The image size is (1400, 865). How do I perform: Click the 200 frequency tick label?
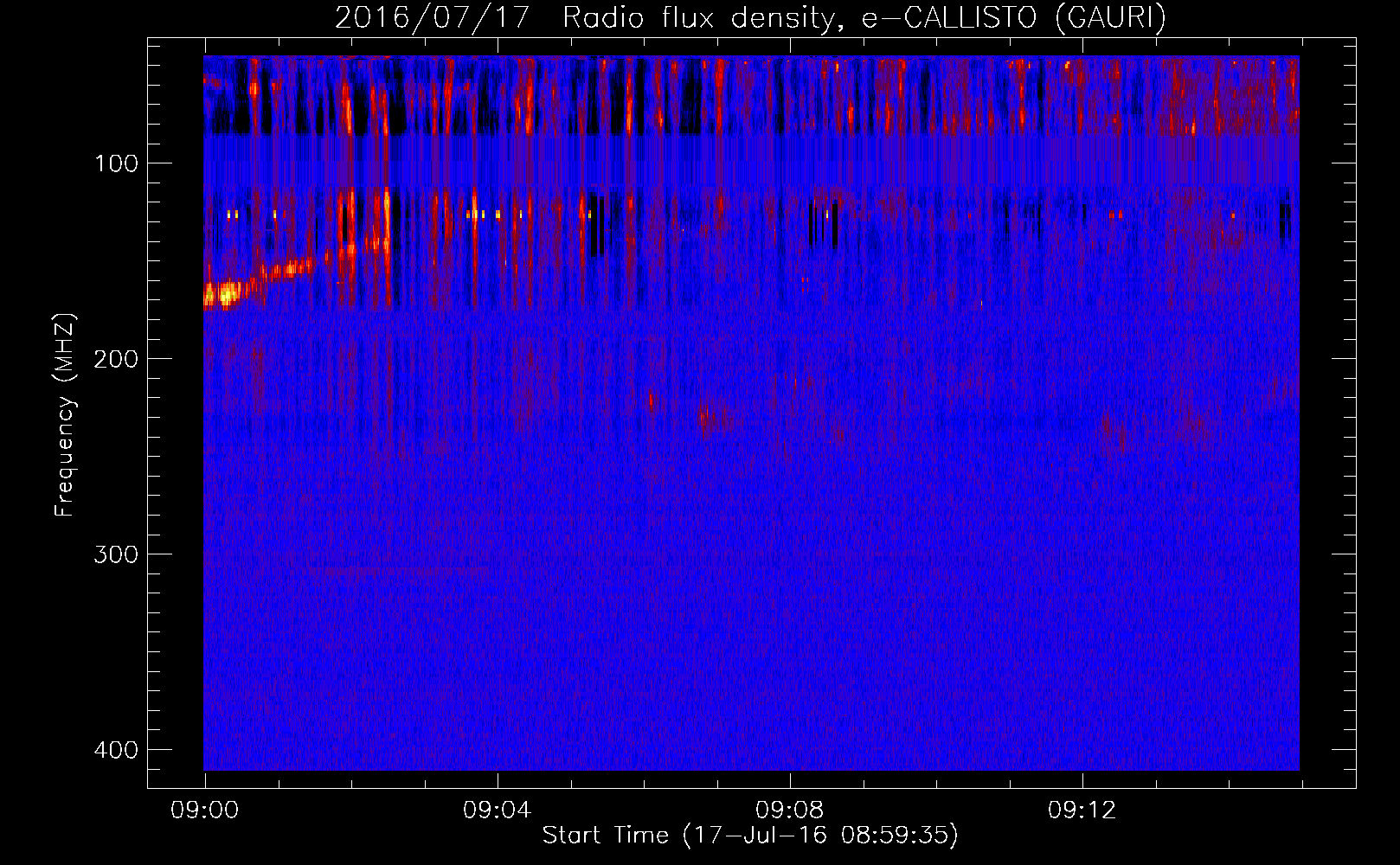(117, 359)
